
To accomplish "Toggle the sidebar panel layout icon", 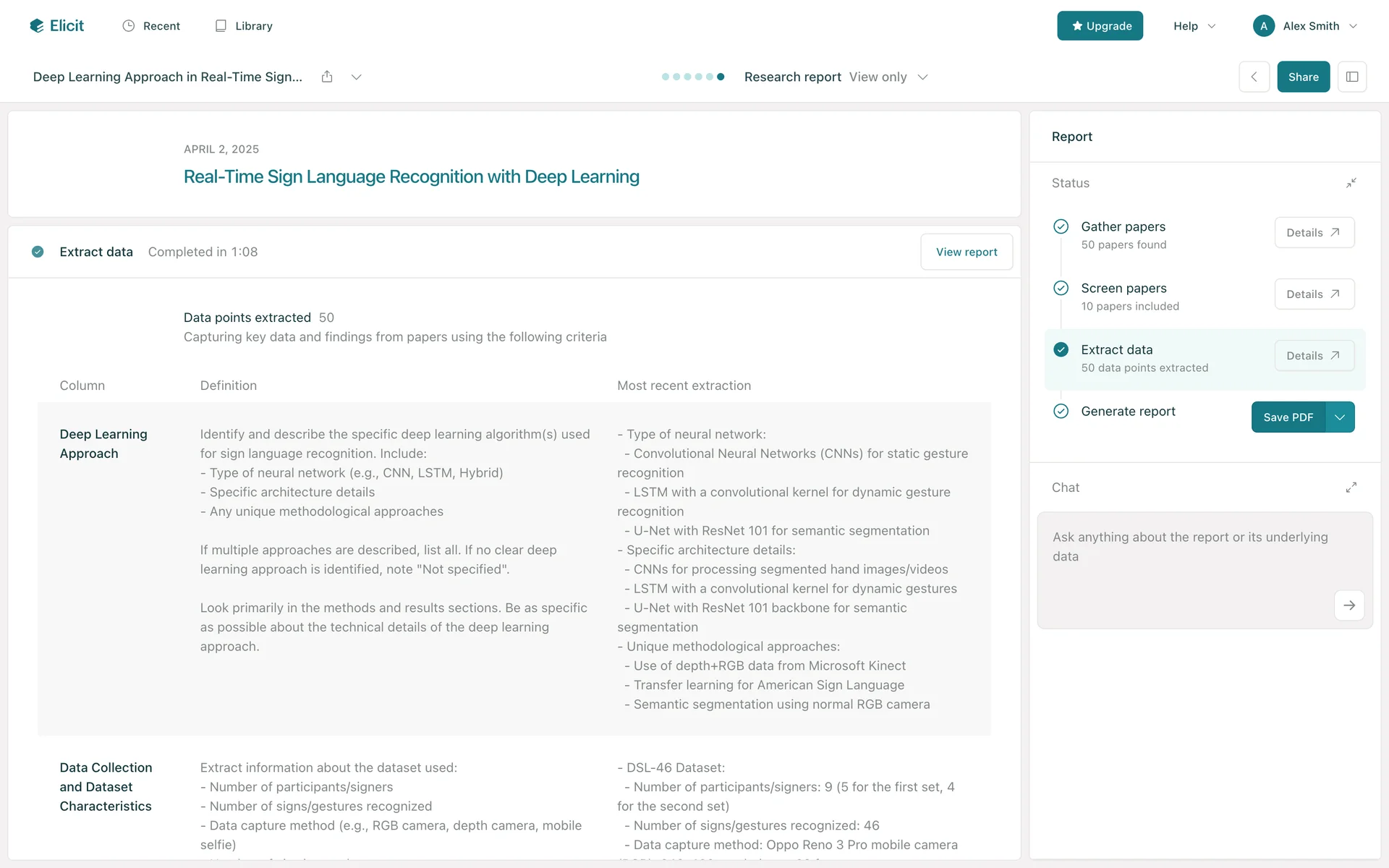I will point(1351,77).
